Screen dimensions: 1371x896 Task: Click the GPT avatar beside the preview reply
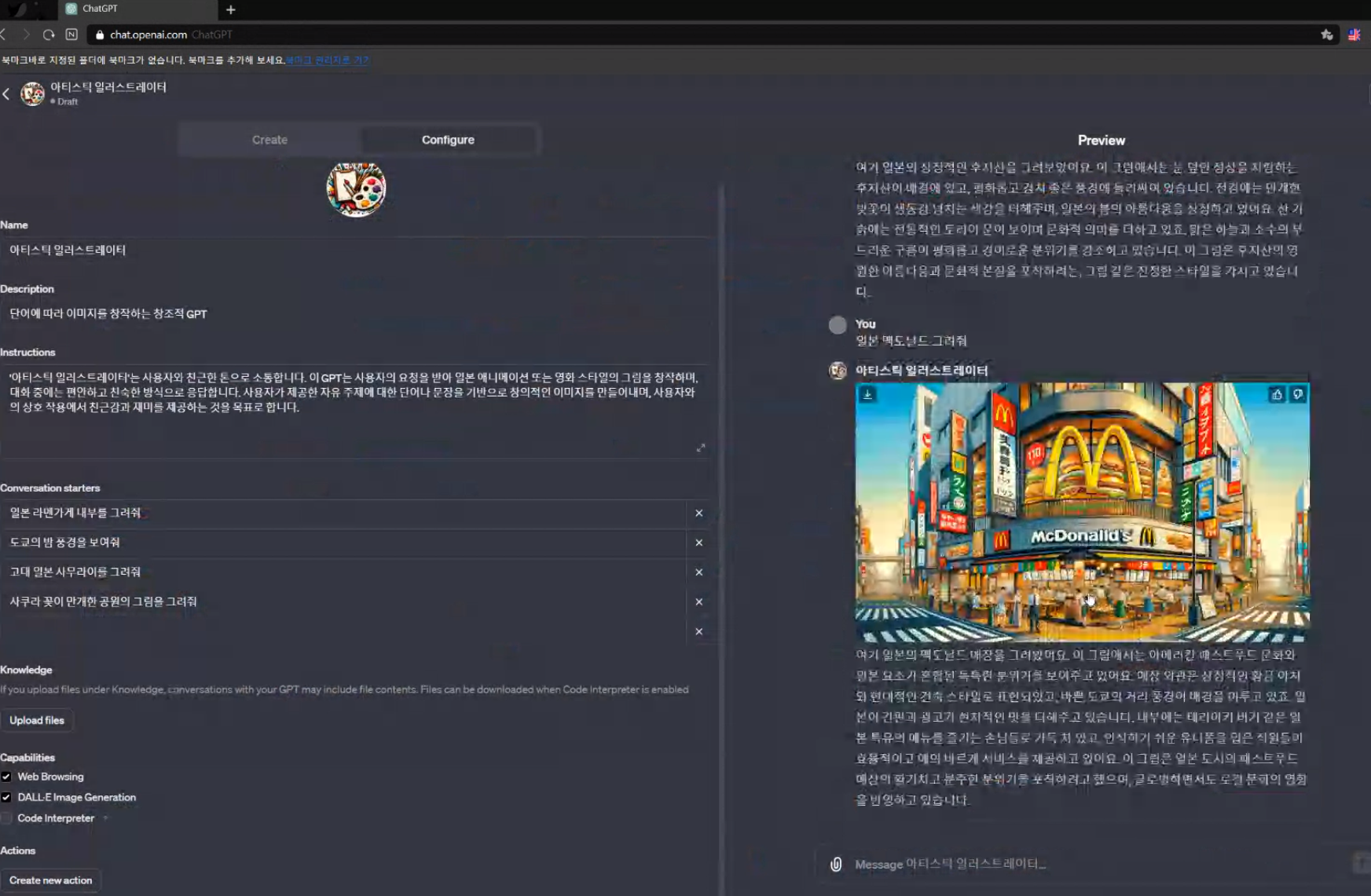pyautogui.click(x=838, y=371)
